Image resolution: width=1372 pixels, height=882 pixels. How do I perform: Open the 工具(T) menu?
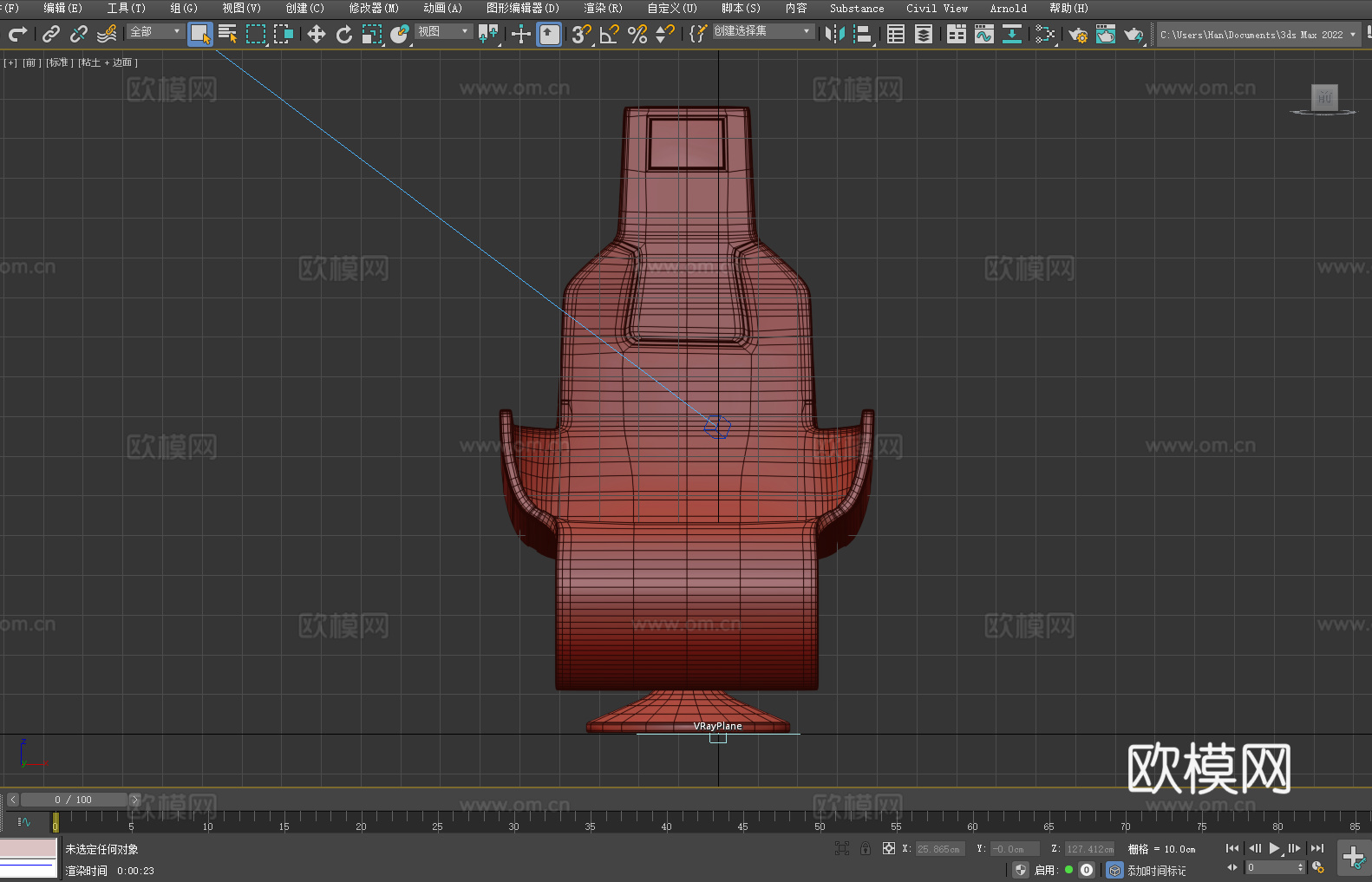pos(127,8)
